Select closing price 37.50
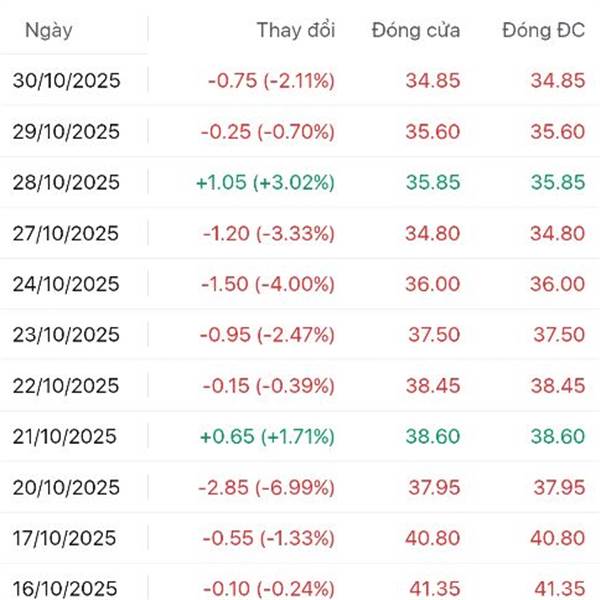The width and height of the screenshot is (600, 600). coord(433,336)
